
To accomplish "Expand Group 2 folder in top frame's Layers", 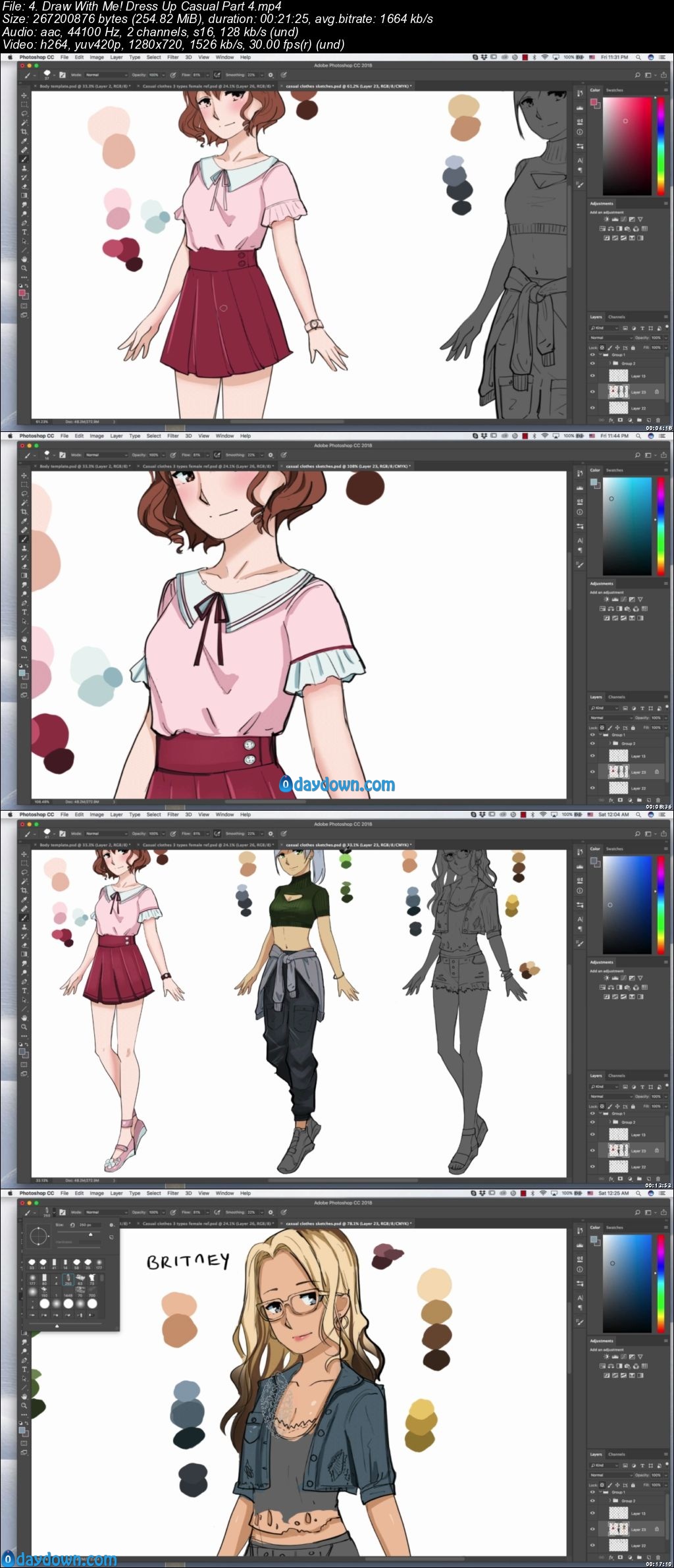I will click(609, 364).
